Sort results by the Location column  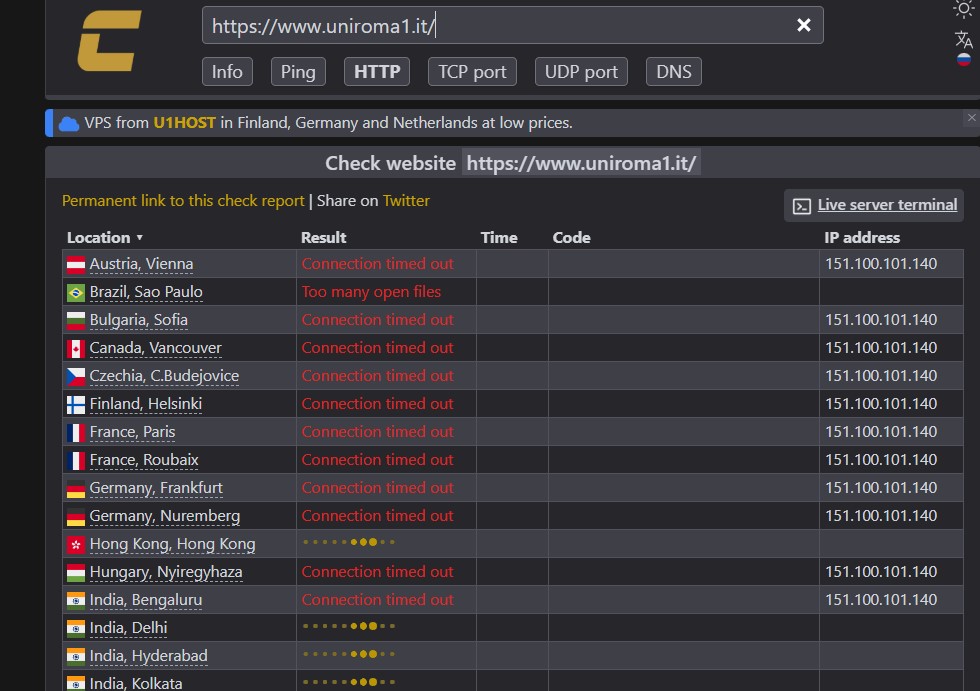(104, 238)
